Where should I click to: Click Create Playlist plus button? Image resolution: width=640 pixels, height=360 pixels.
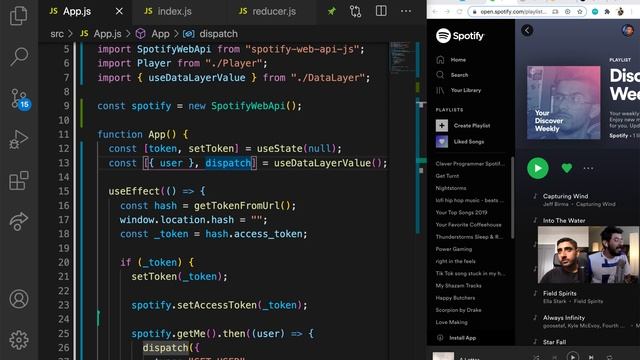442,126
